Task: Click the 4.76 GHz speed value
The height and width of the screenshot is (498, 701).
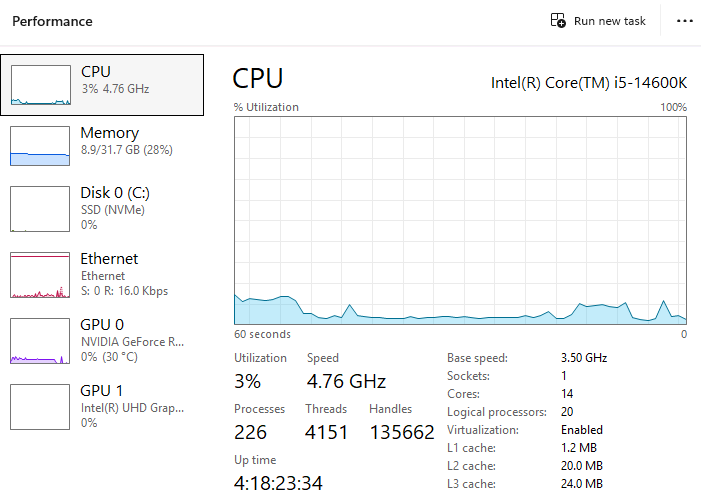Action: click(x=346, y=381)
